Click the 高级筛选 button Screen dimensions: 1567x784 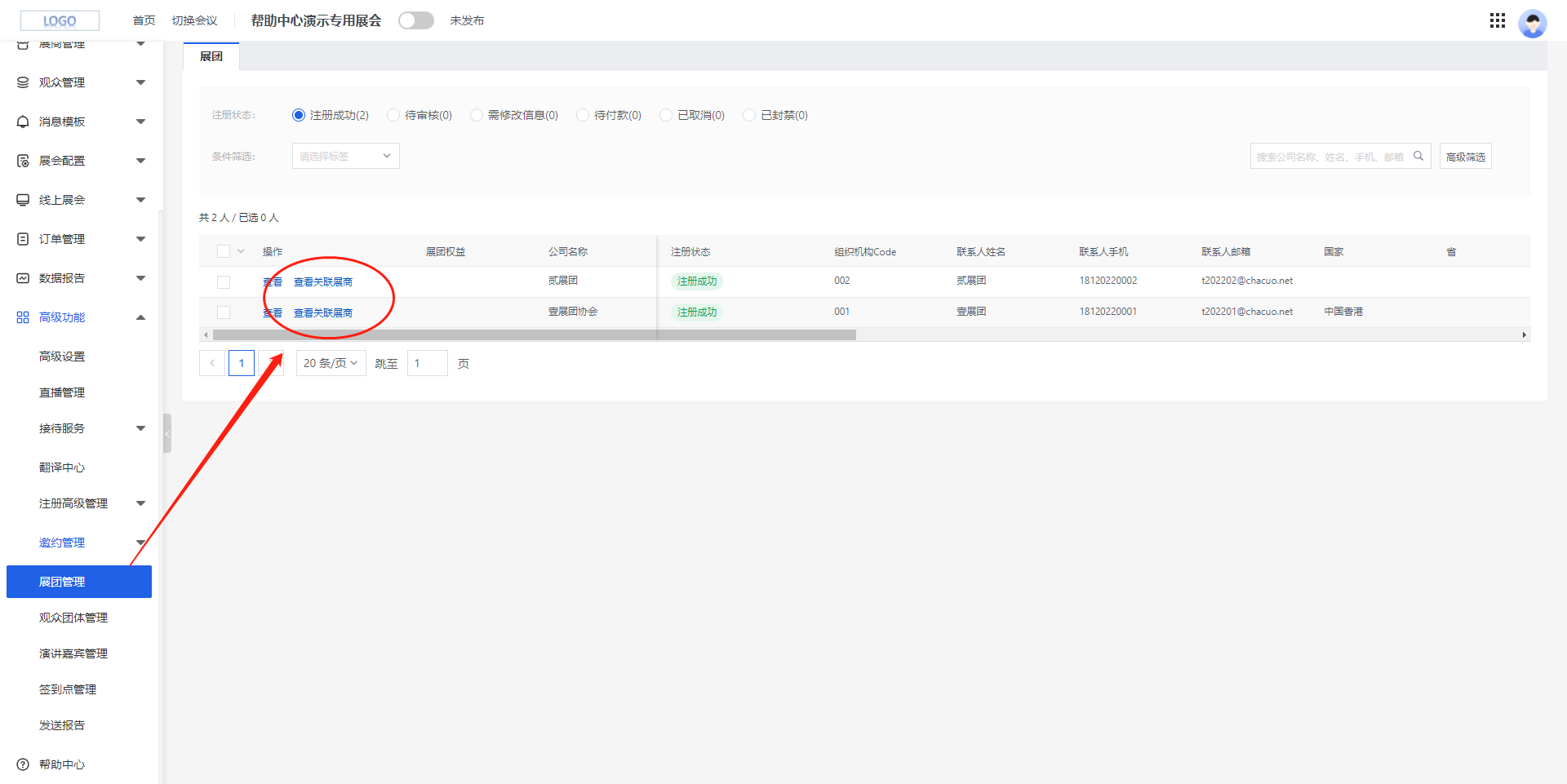click(1465, 156)
